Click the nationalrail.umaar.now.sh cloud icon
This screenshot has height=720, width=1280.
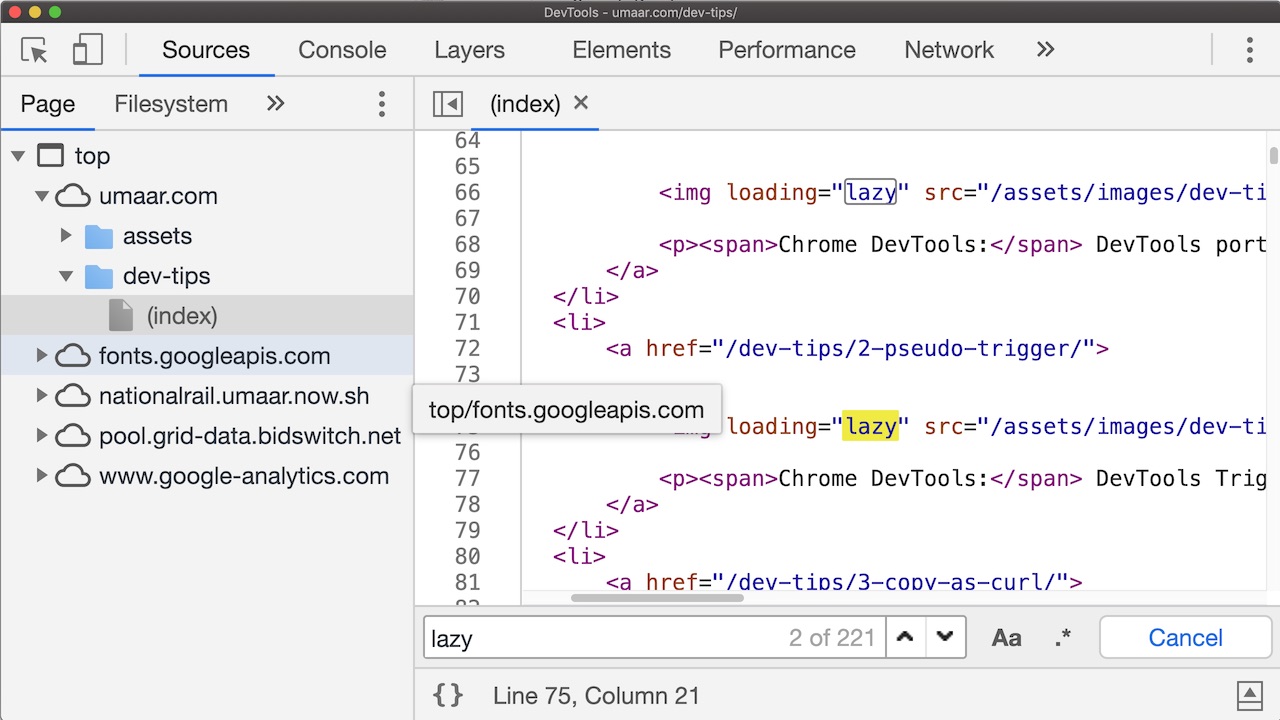[x=73, y=396]
